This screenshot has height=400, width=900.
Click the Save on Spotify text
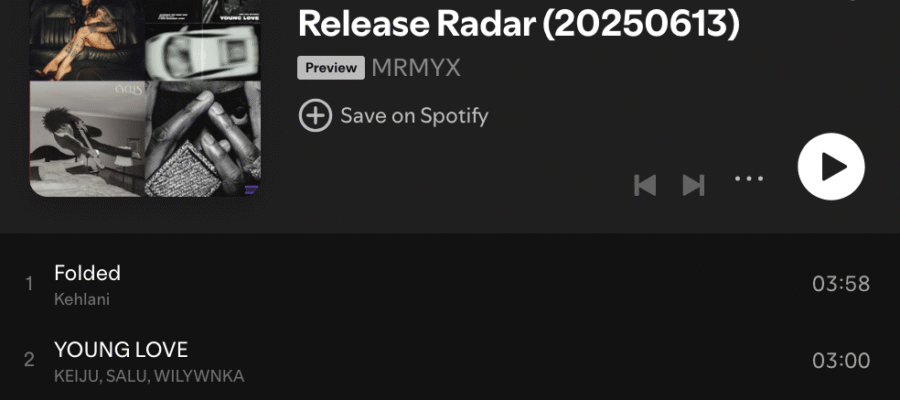click(414, 115)
